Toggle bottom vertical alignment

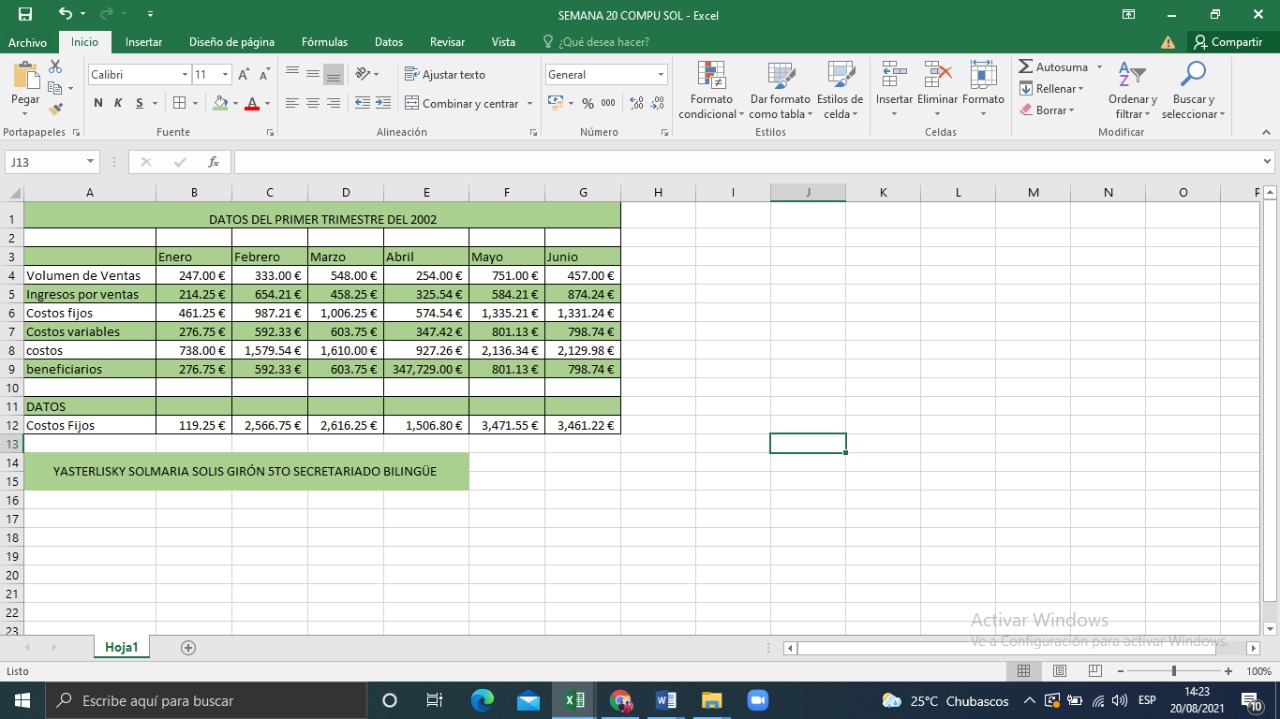pos(333,74)
